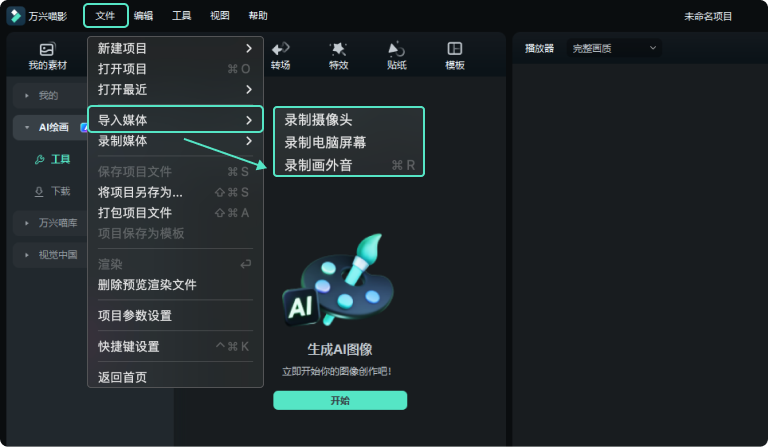Click the 生成AI图像 heading
The image size is (768, 447).
(x=340, y=349)
